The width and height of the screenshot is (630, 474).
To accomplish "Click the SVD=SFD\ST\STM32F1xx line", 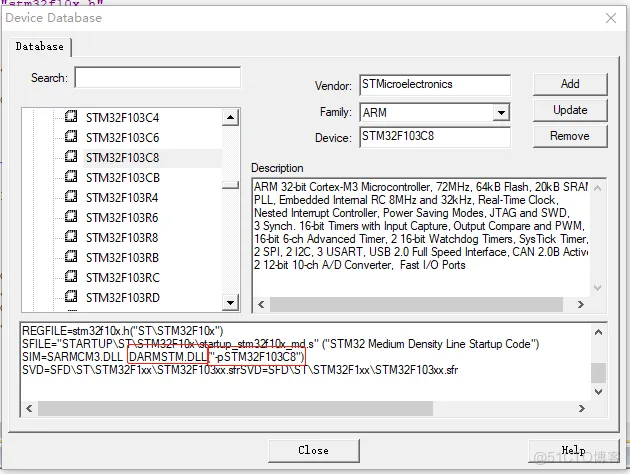I will (240, 370).
